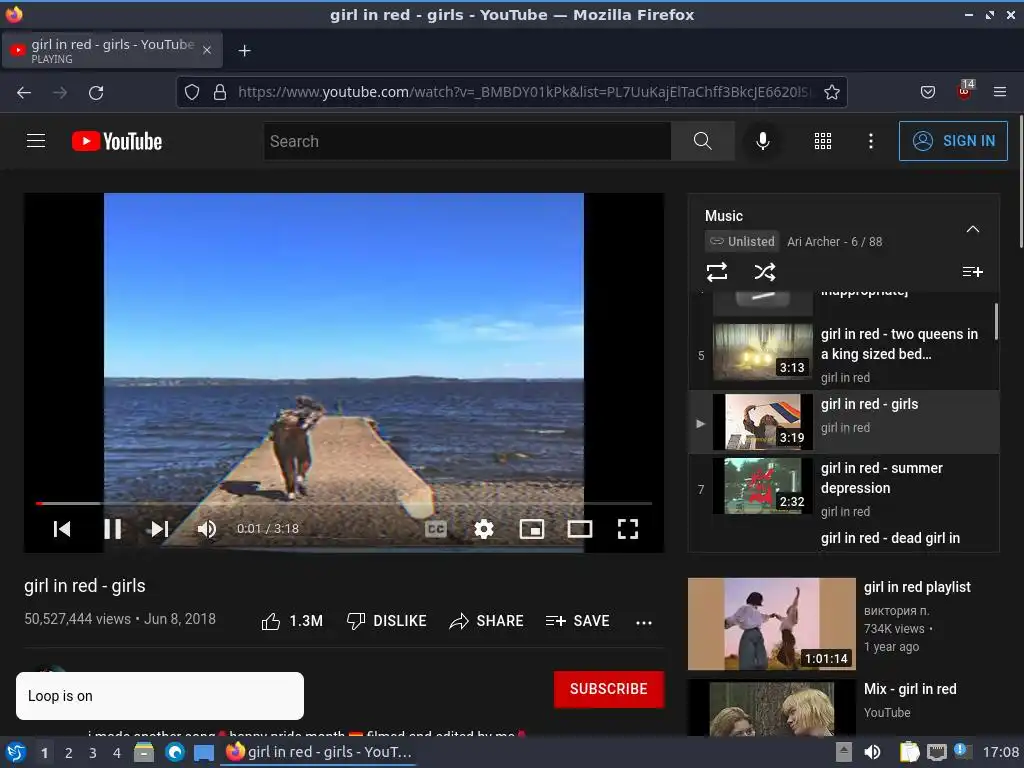Switch to workspace 4 in taskbar
The width and height of the screenshot is (1024, 768).
click(117, 753)
